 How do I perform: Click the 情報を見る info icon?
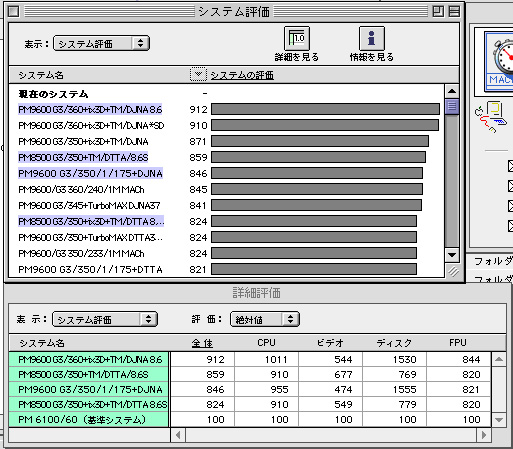click(x=372, y=38)
